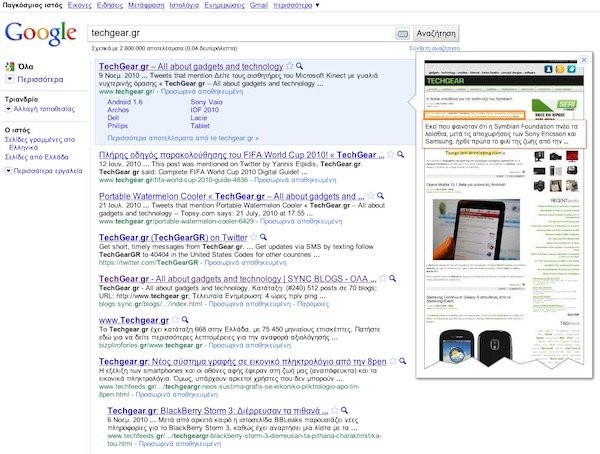This screenshot has height=454, width=600.
Task: Open the Dell sitelink
Action: click(113, 118)
